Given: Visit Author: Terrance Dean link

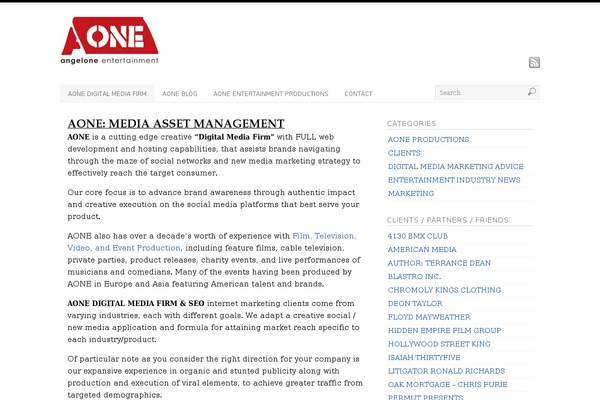Looking at the screenshot, I should click(x=439, y=263).
